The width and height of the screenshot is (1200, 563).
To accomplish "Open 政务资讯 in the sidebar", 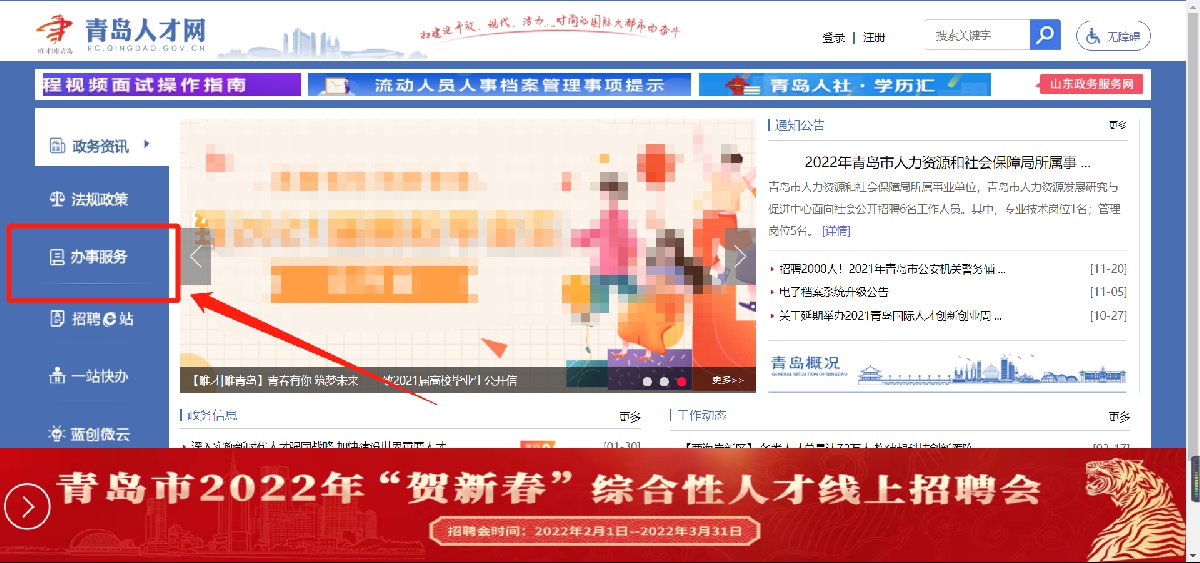I will pos(101,146).
